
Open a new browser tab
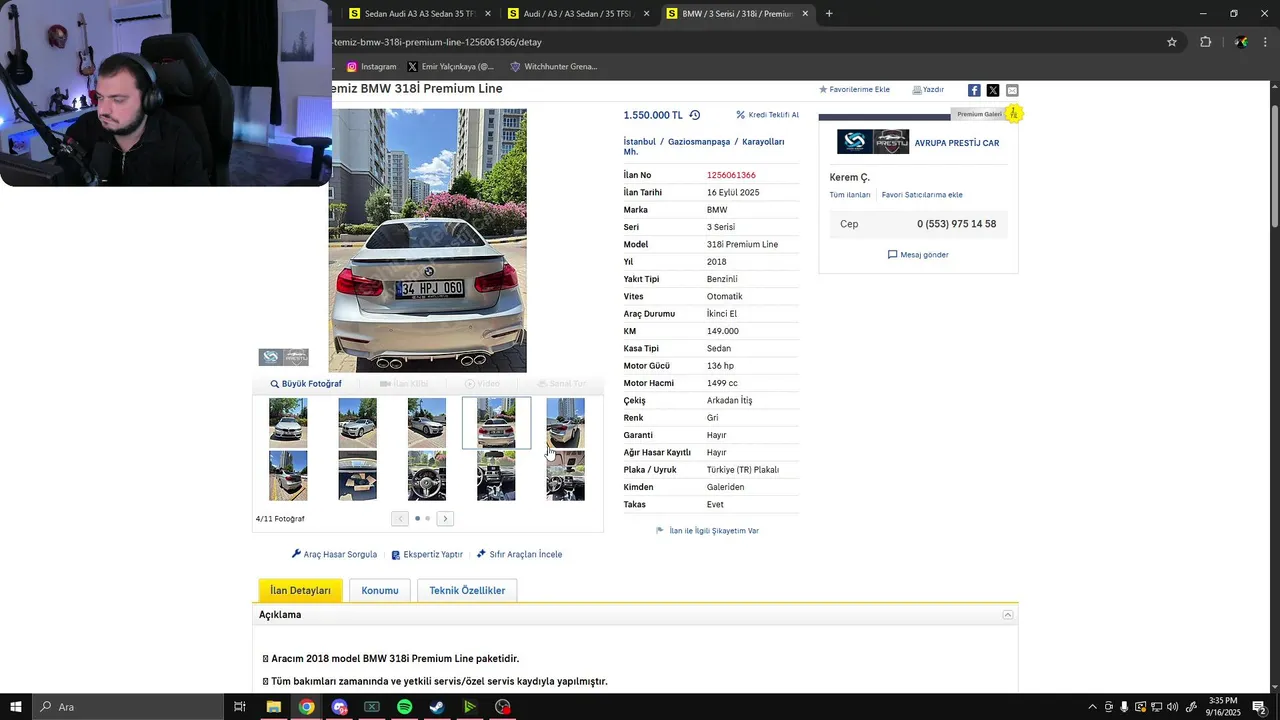[x=829, y=14]
